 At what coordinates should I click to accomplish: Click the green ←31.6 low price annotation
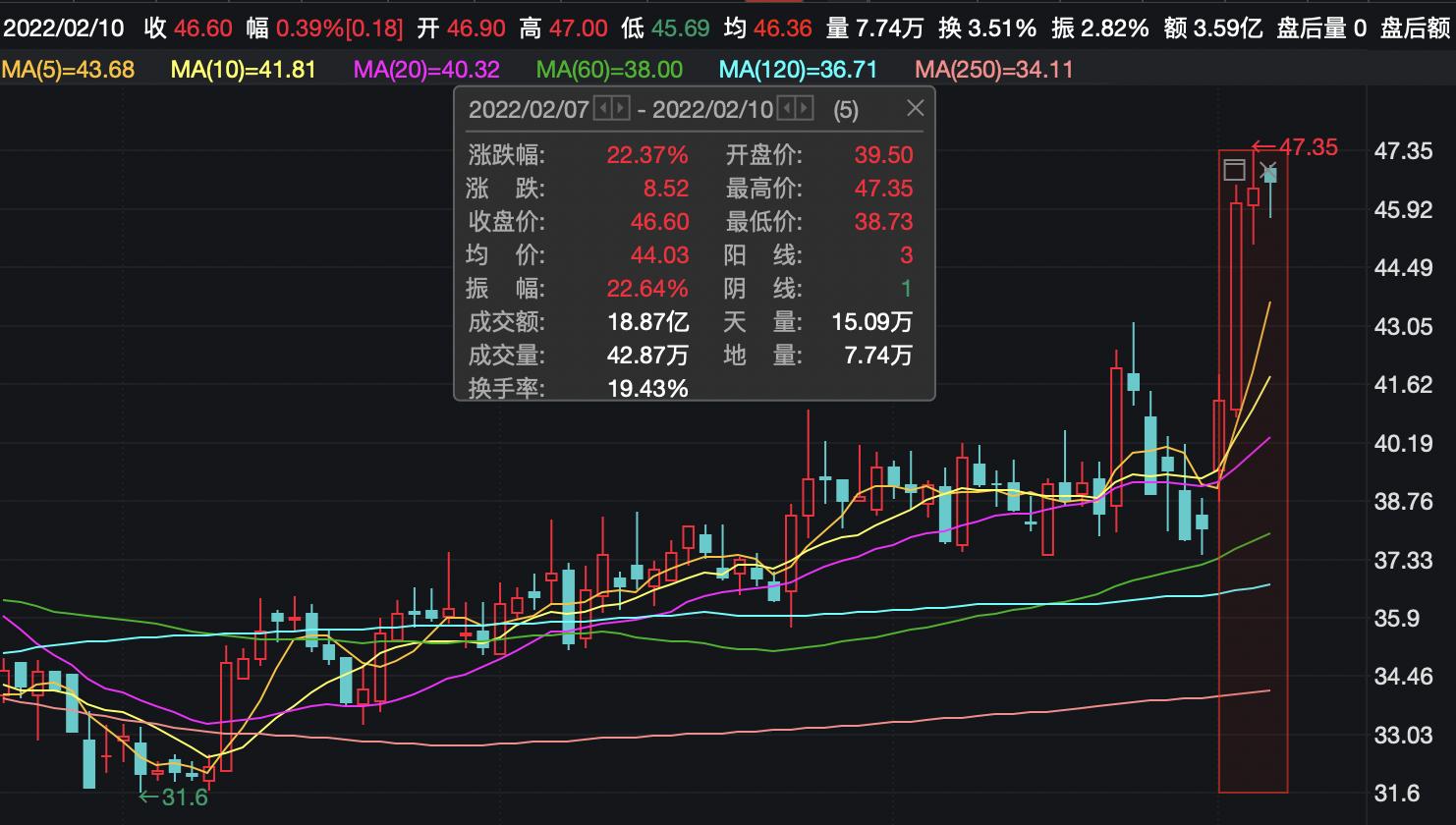pyautogui.click(x=175, y=796)
